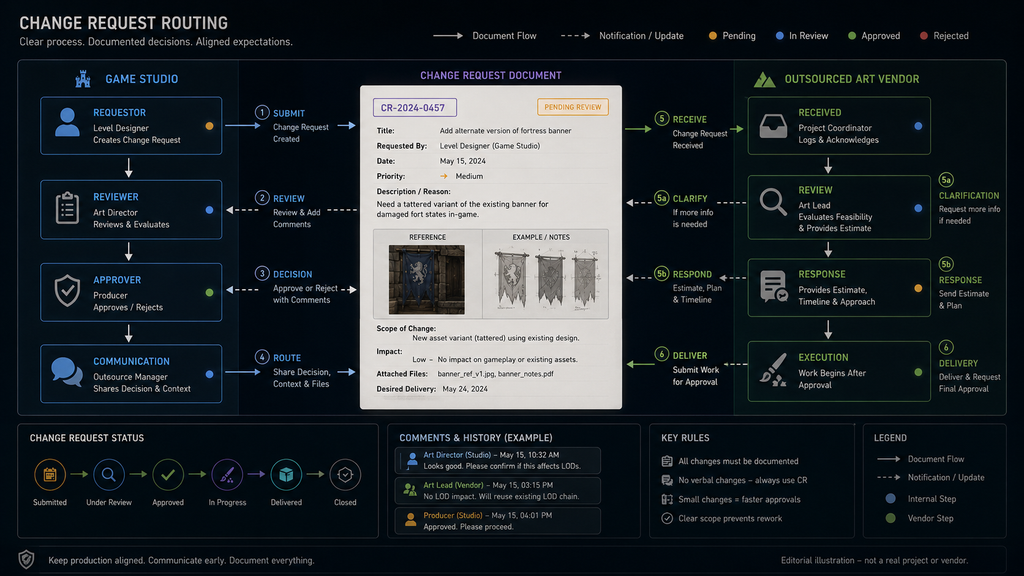Screen dimensions: 1024x576
Task: Click the Received inbox tray icon
Action: [x=773, y=126]
